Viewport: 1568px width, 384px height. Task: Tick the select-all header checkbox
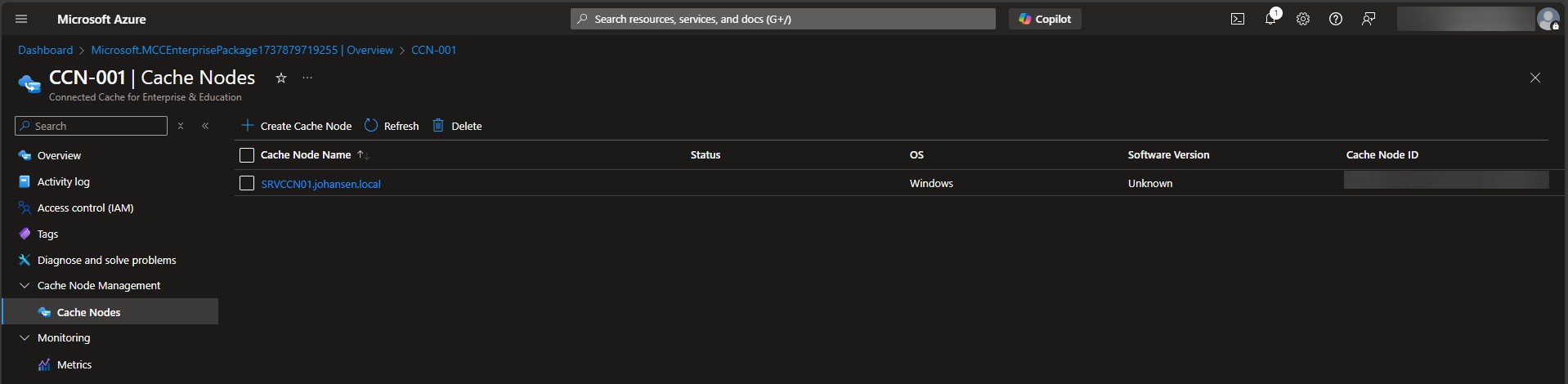coord(247,155)
